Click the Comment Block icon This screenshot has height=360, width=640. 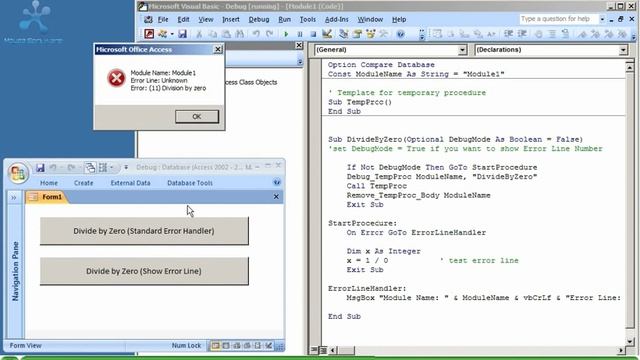[552, 34]
